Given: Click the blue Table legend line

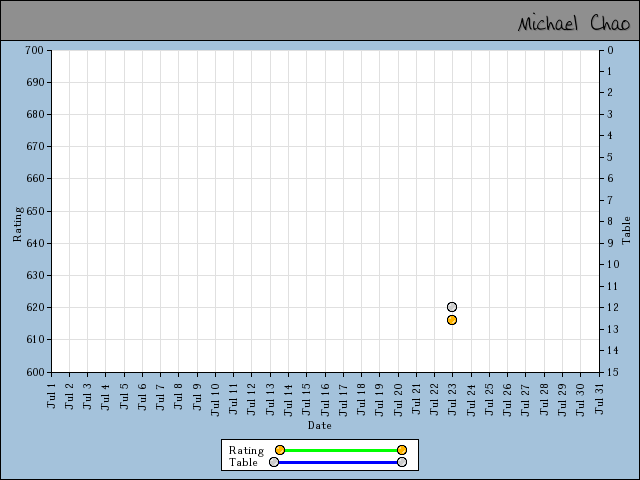Looking at the screenshot, I should (x=338, y=462).
